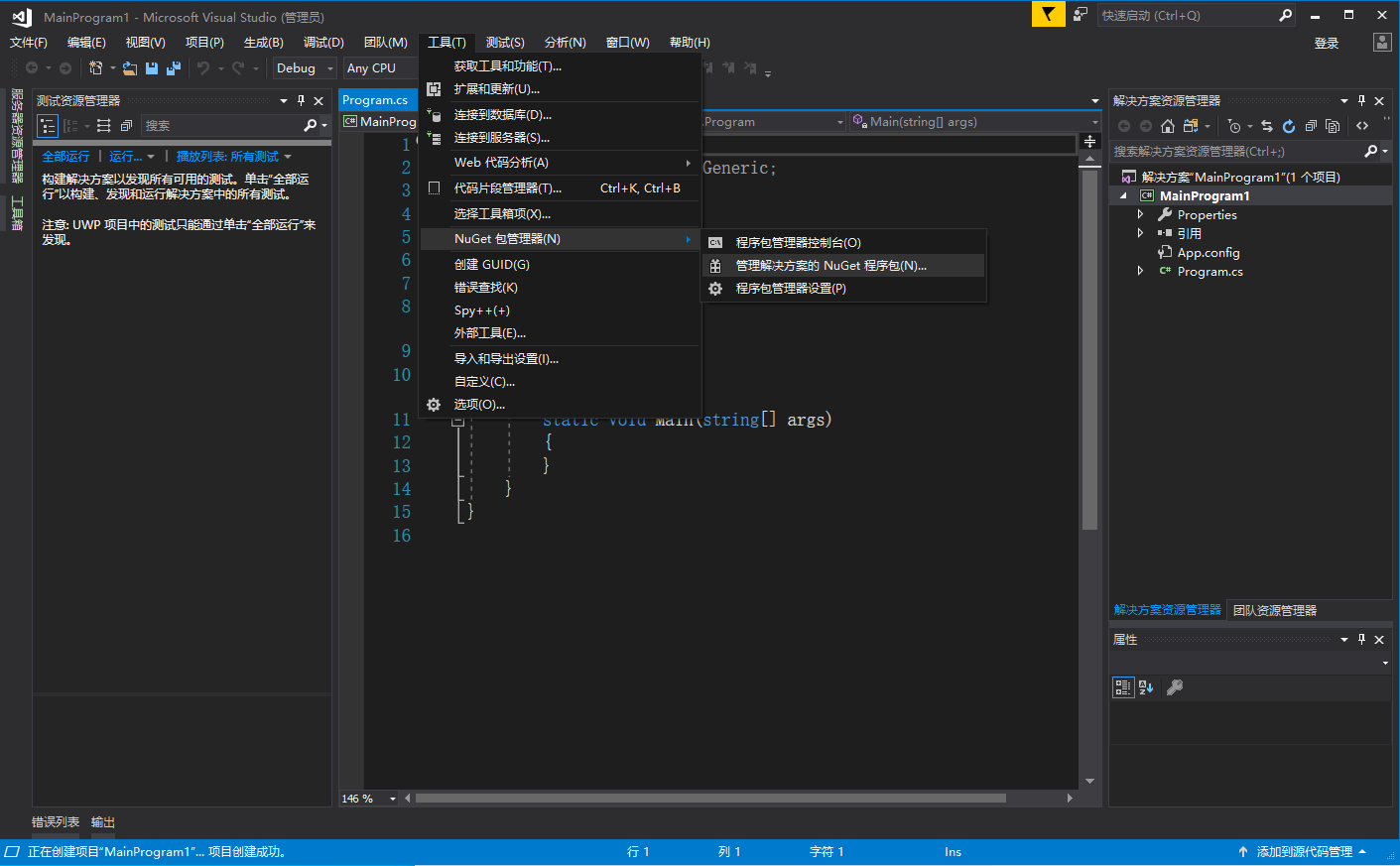Click the editor vertical scrollbar
Screen dimensions: 1400x866
(1089, 349)
